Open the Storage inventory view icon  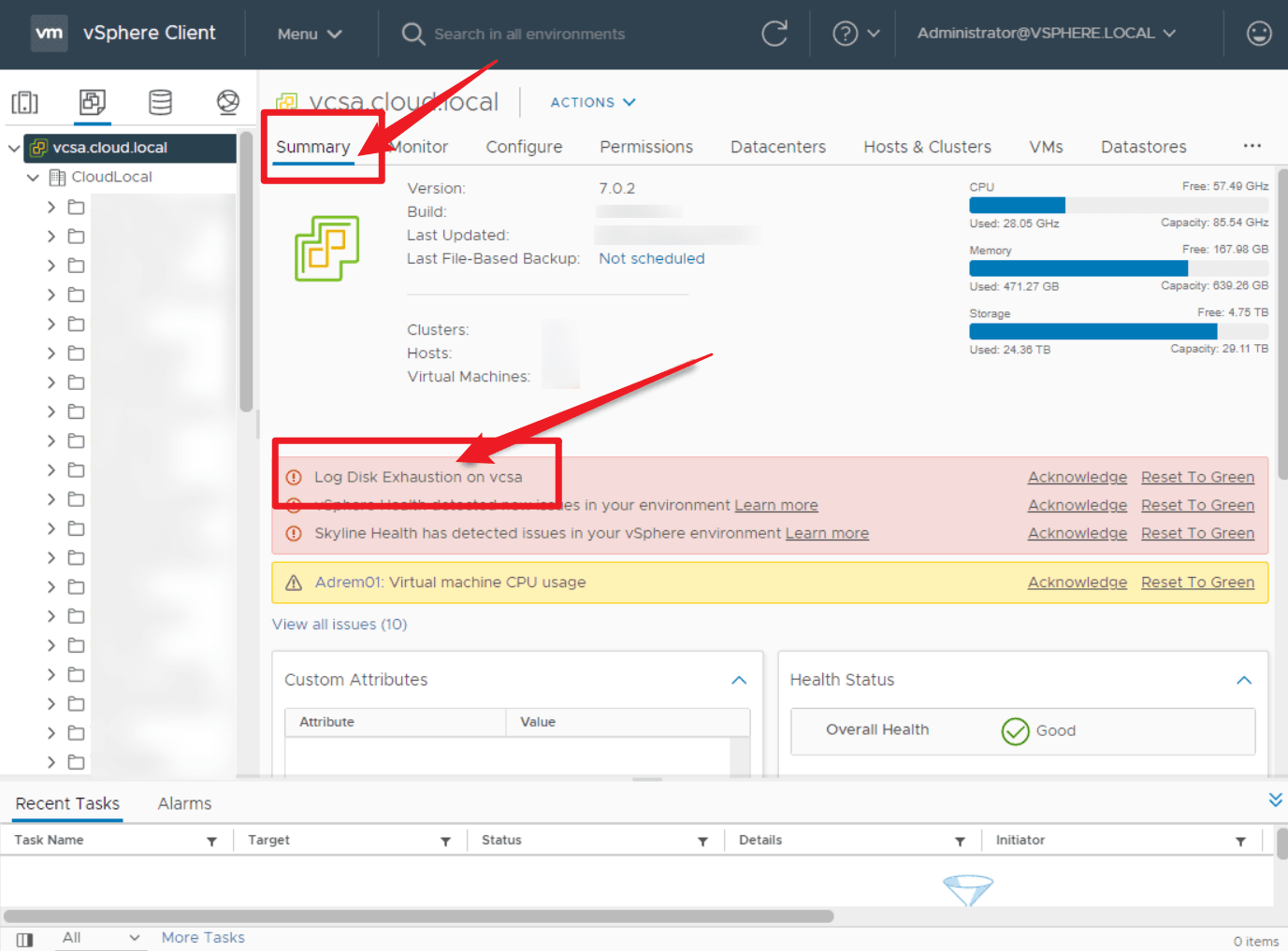coord(161,102)
